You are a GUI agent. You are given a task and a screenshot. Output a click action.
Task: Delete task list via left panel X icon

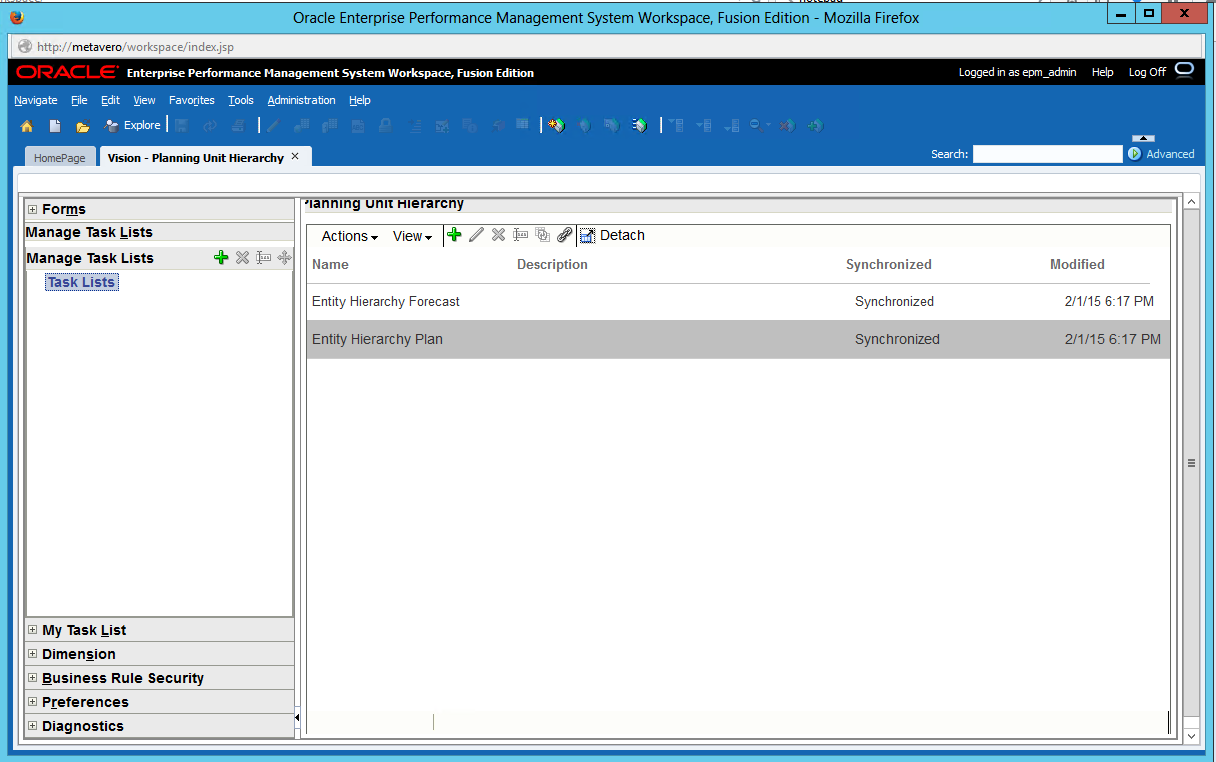pyautogui.click(x=242, y=258)
